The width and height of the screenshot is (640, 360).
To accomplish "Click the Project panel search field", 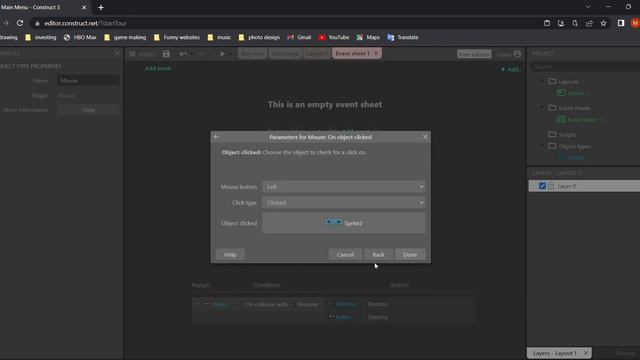I will pos(586,67).
